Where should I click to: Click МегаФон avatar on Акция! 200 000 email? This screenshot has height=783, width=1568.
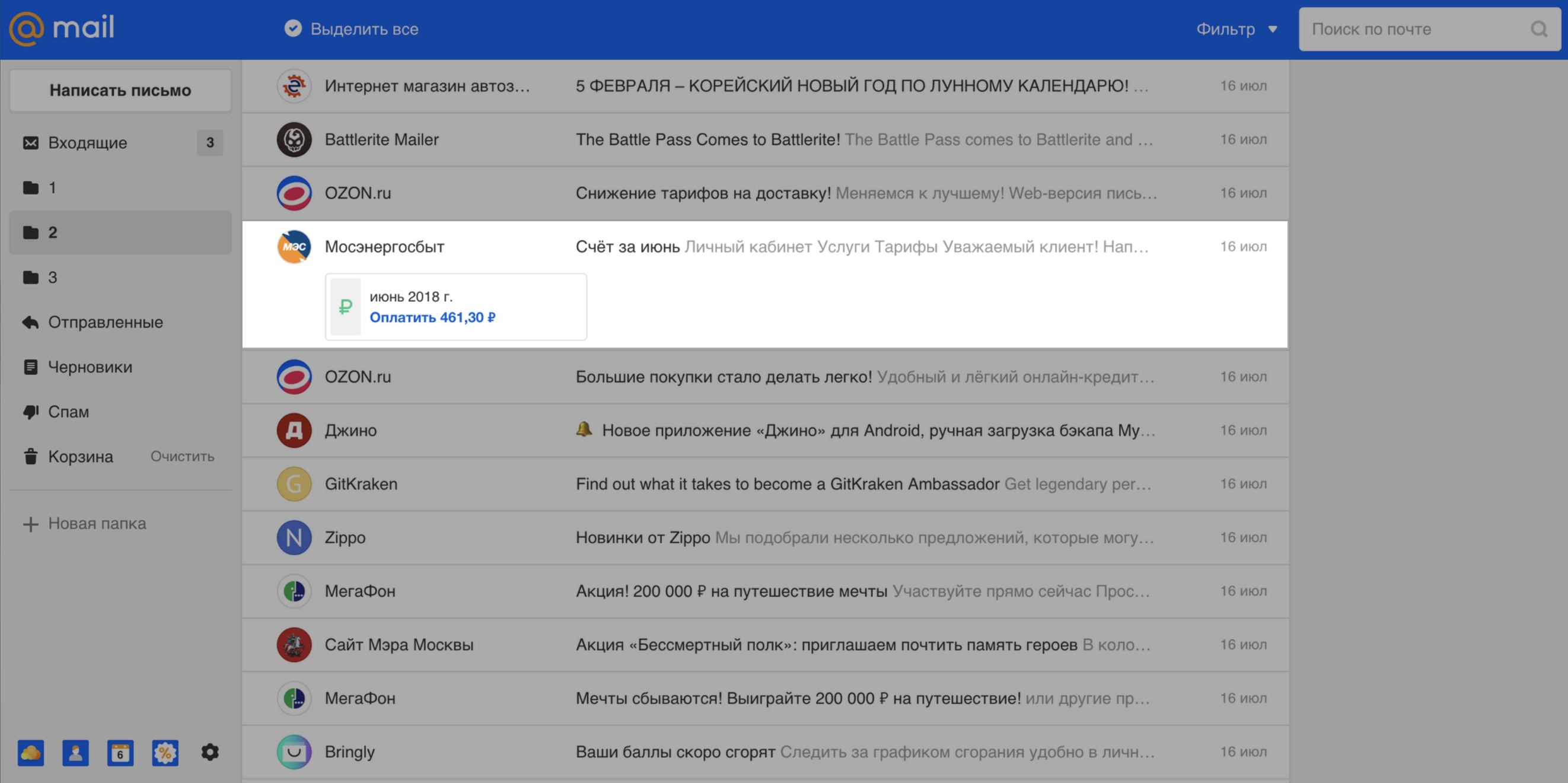point(294,591)
